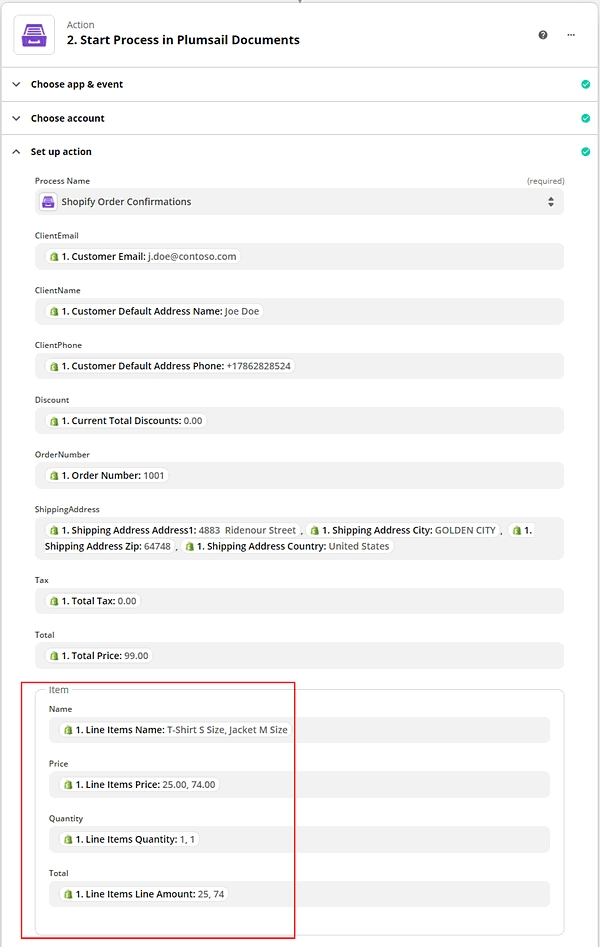Click the ClientName input field
The image size is (600, 947).
(x=299, y=312)
